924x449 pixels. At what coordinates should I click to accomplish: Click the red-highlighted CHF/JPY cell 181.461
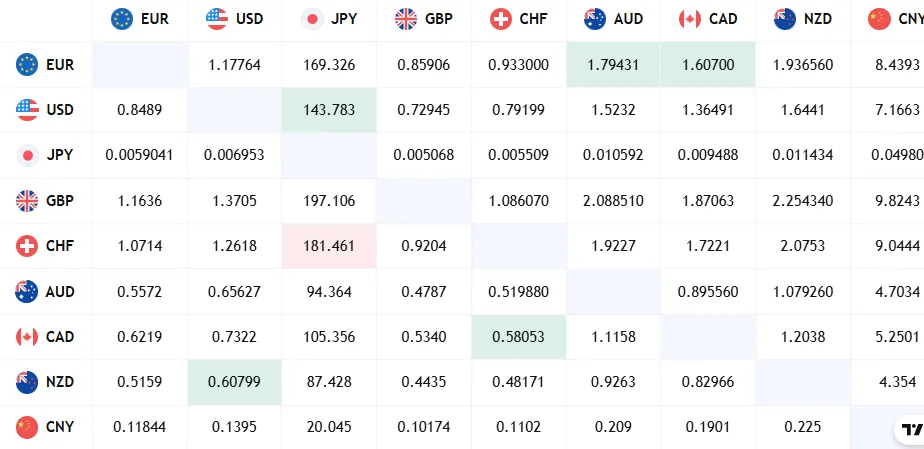[x=329, y=246]
